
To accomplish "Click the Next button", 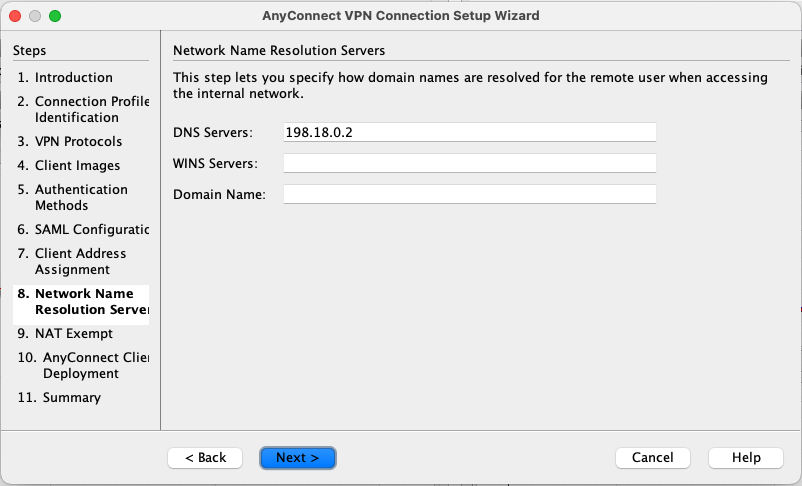I will pyautogui.click(x=297, y=457).
